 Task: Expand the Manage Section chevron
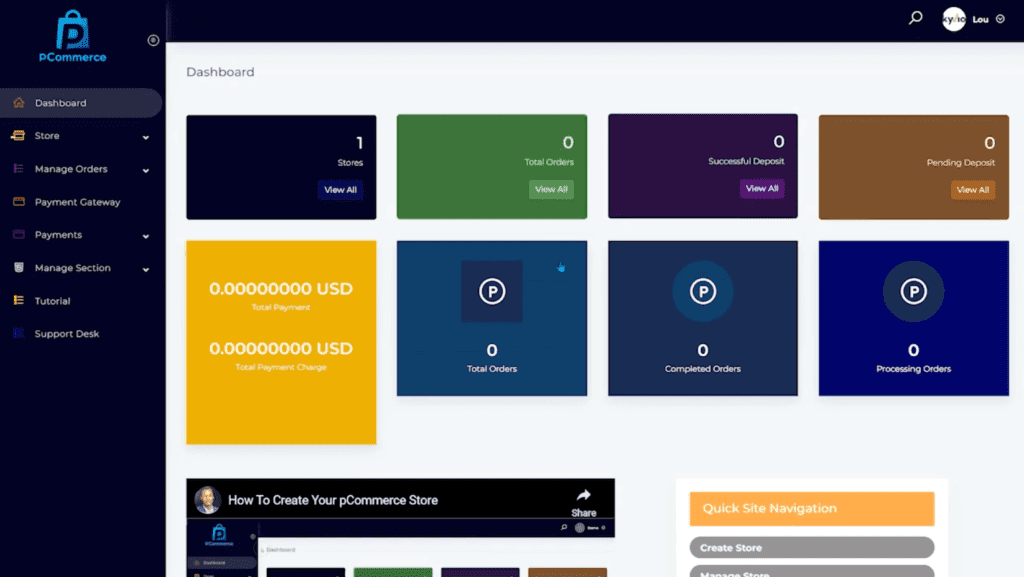146,270
